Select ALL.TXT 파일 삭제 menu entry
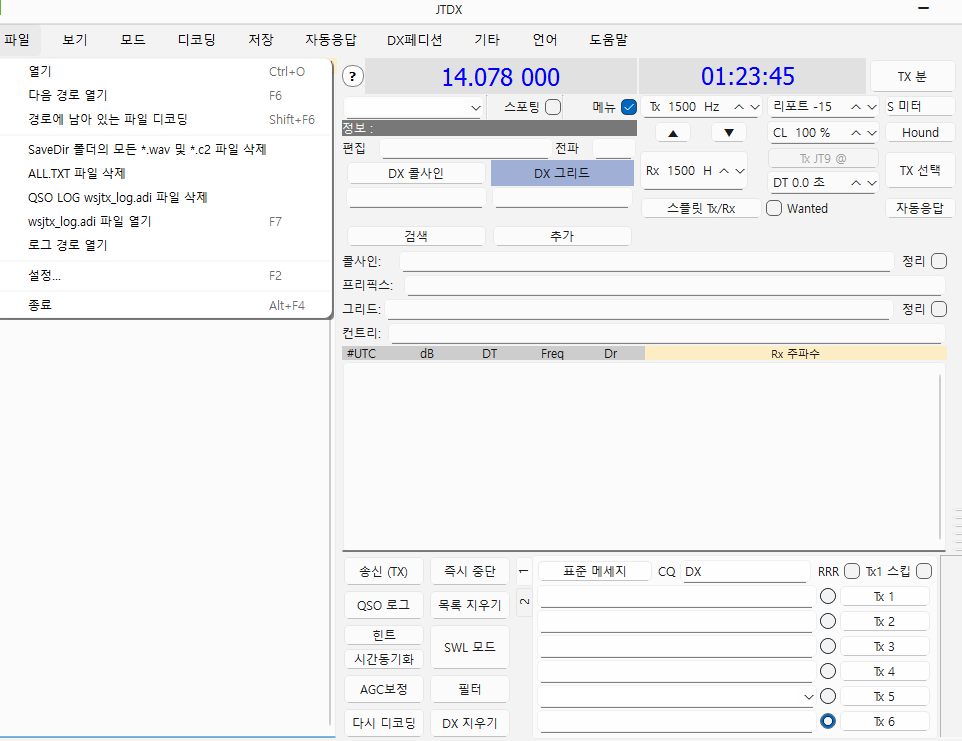 166,174
